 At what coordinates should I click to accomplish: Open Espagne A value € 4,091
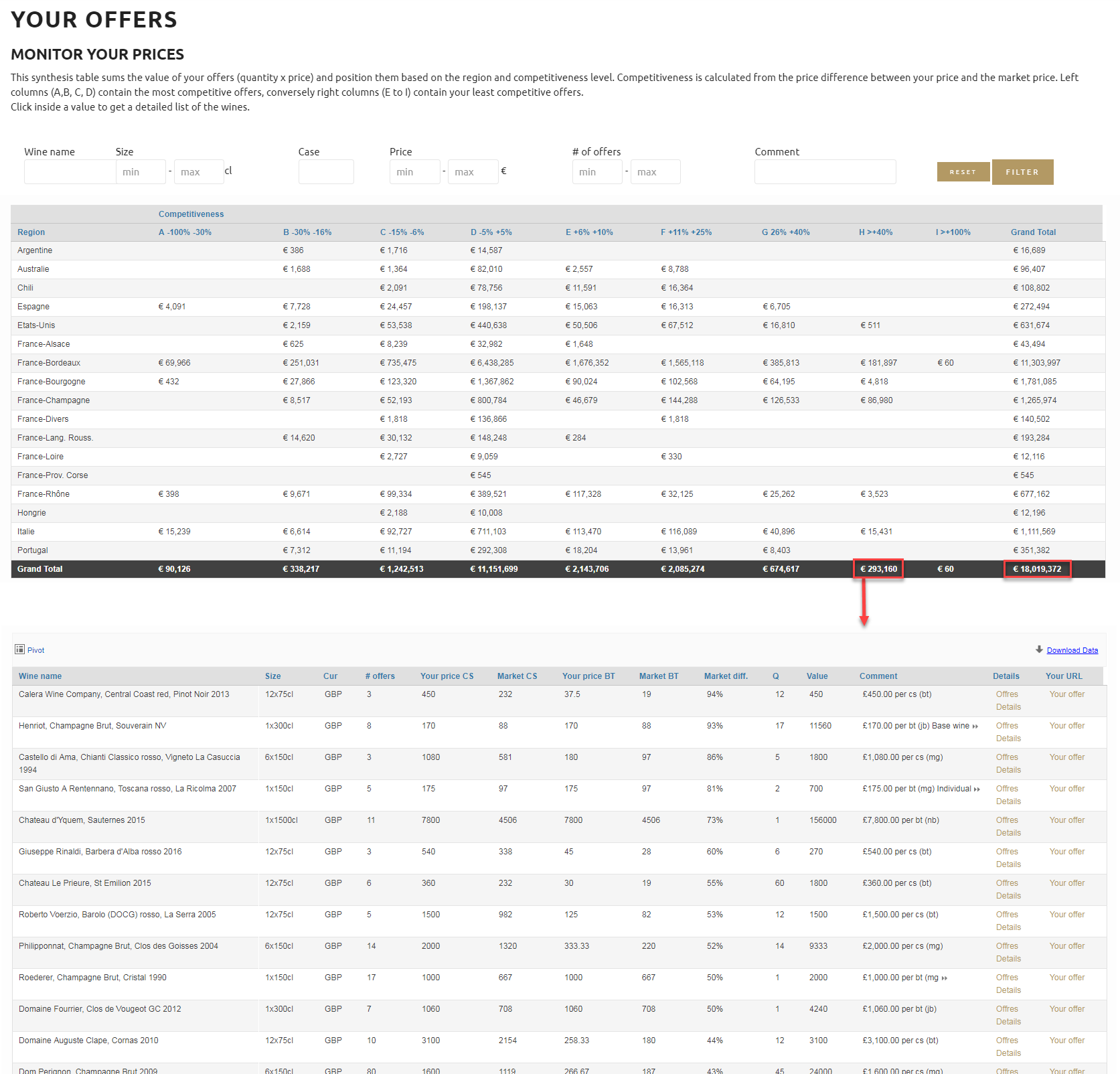pos(172,307)
